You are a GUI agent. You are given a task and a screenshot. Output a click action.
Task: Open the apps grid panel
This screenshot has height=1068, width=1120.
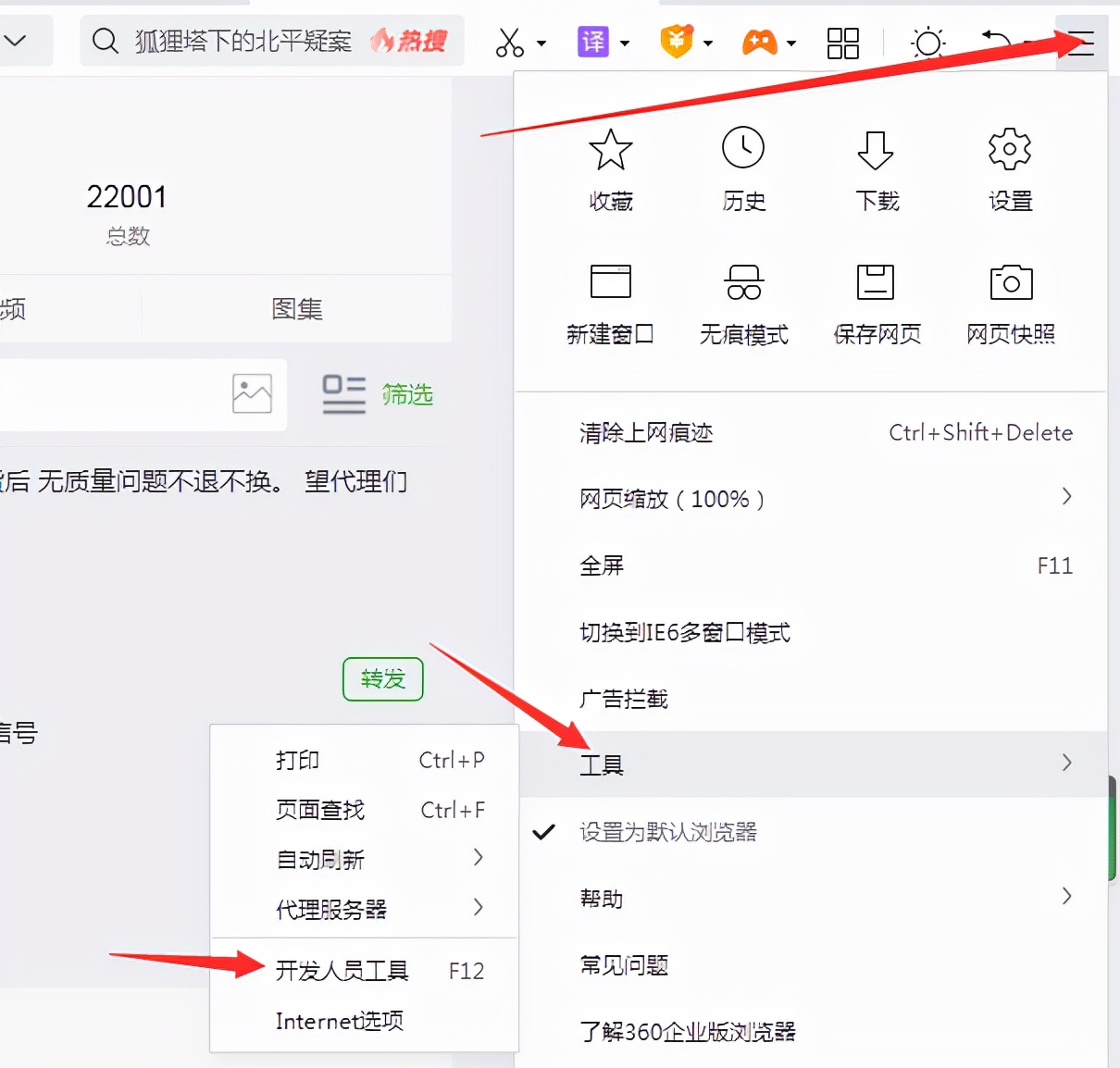point(841,42)
